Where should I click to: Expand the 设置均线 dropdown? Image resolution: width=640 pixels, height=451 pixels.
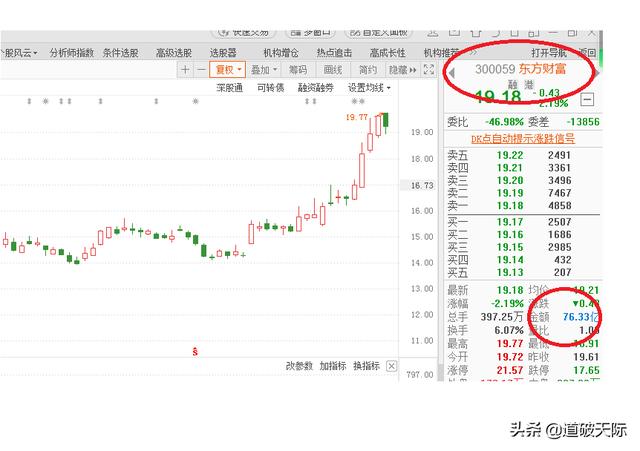369,88
